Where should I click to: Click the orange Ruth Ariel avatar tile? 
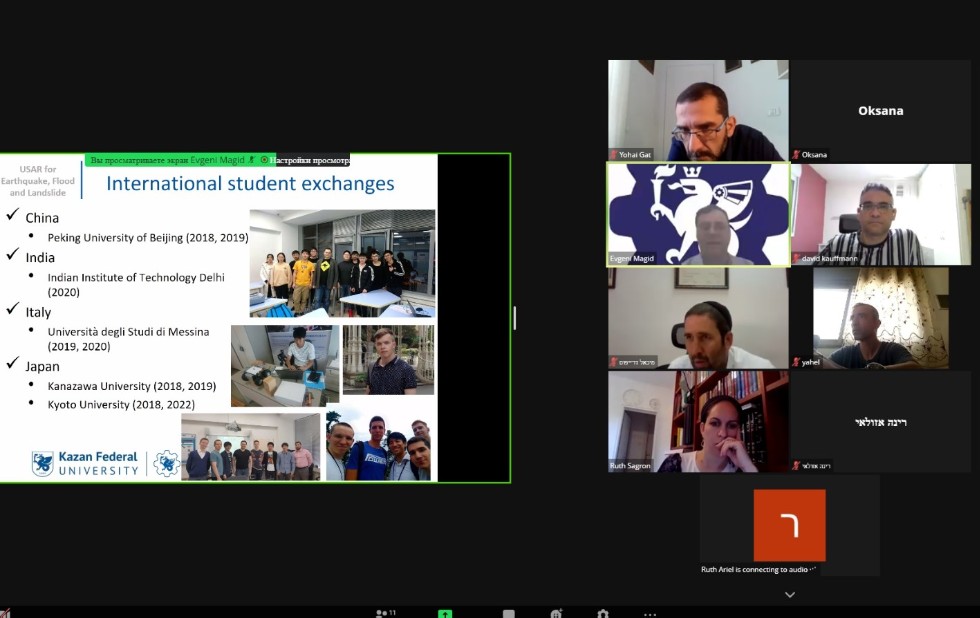tap(789, 525)
